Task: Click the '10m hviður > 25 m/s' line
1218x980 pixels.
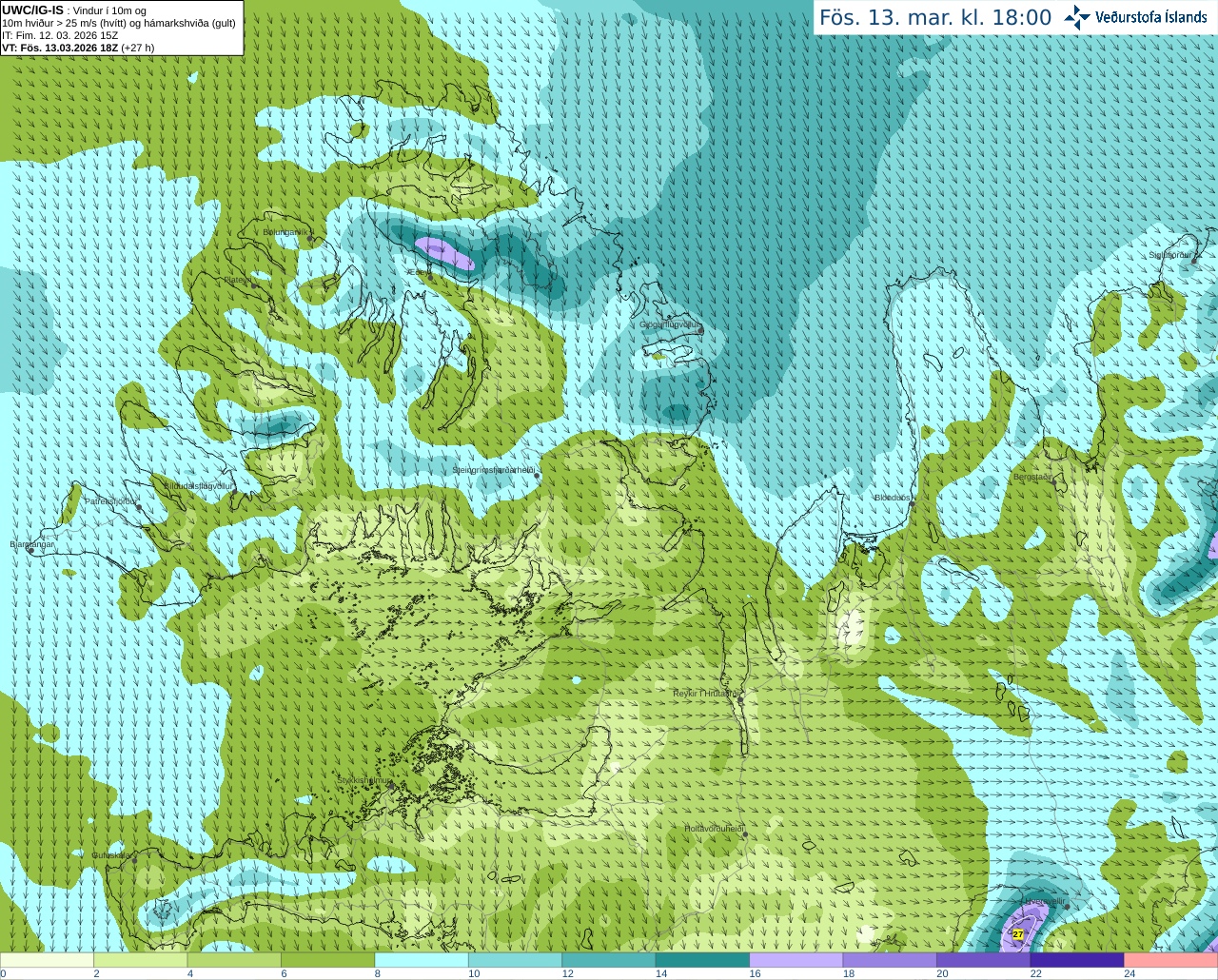Action: click(x=119, y=23)
